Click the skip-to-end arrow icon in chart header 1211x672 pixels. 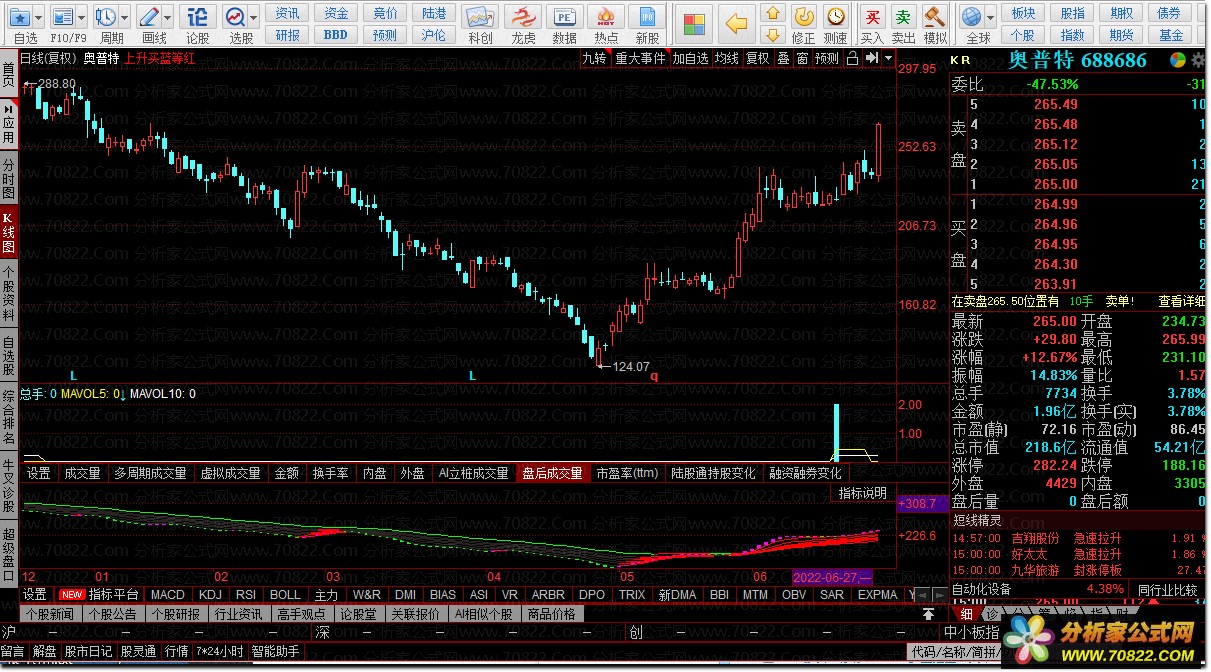click(872, 58)
